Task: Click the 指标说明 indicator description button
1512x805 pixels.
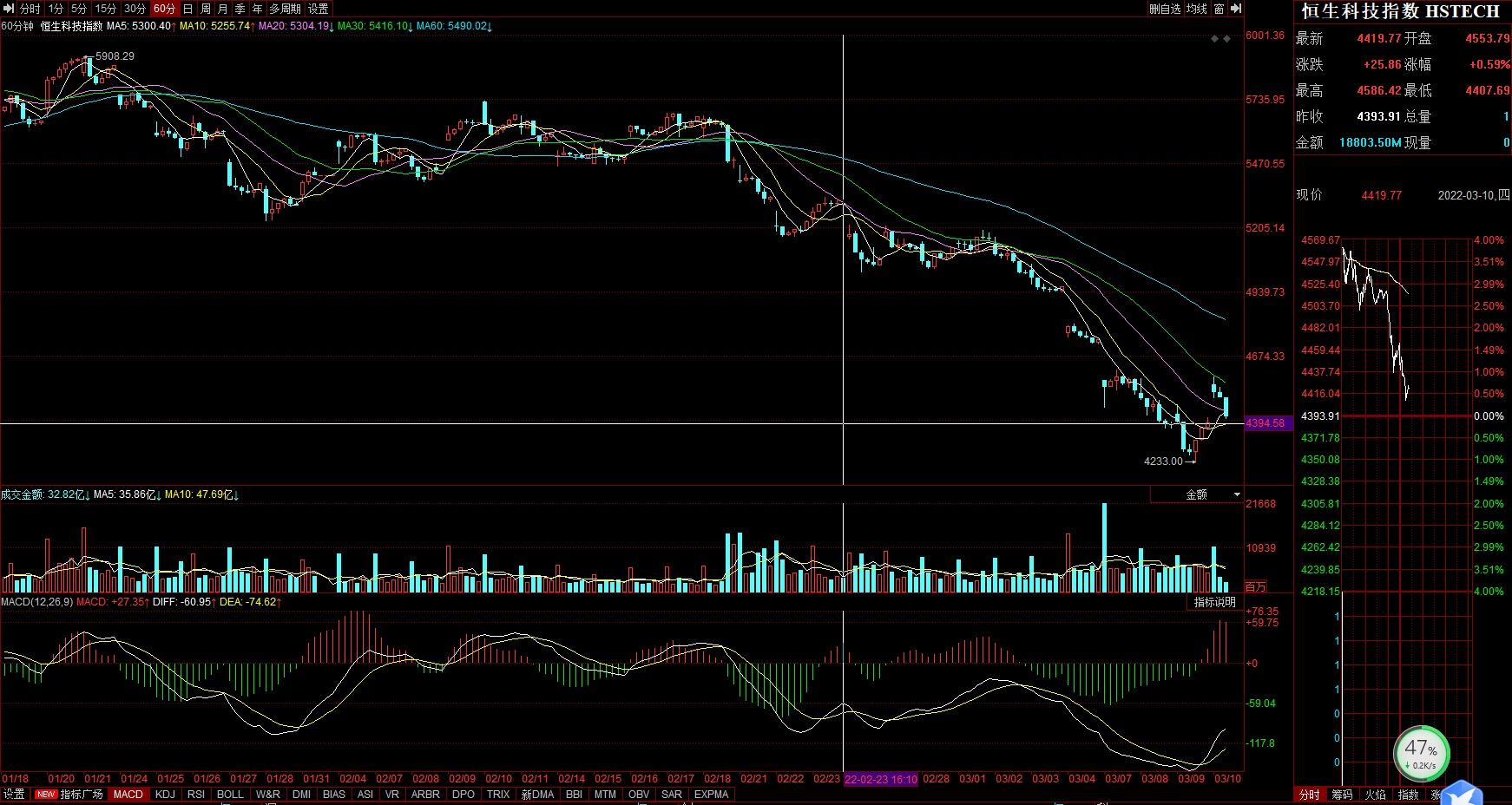Action: pyautogui.click(x=1214, y=602)
